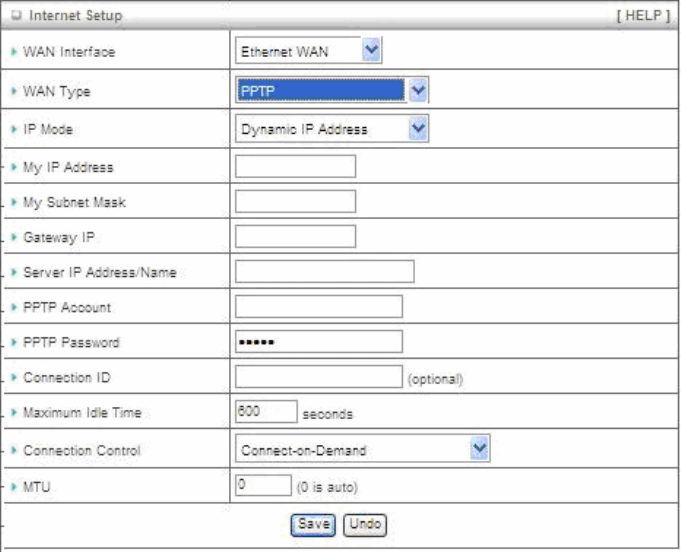The image size is (681, 552).
Task: Click the arrow beside Connection Control
Action: coord(14,450)
